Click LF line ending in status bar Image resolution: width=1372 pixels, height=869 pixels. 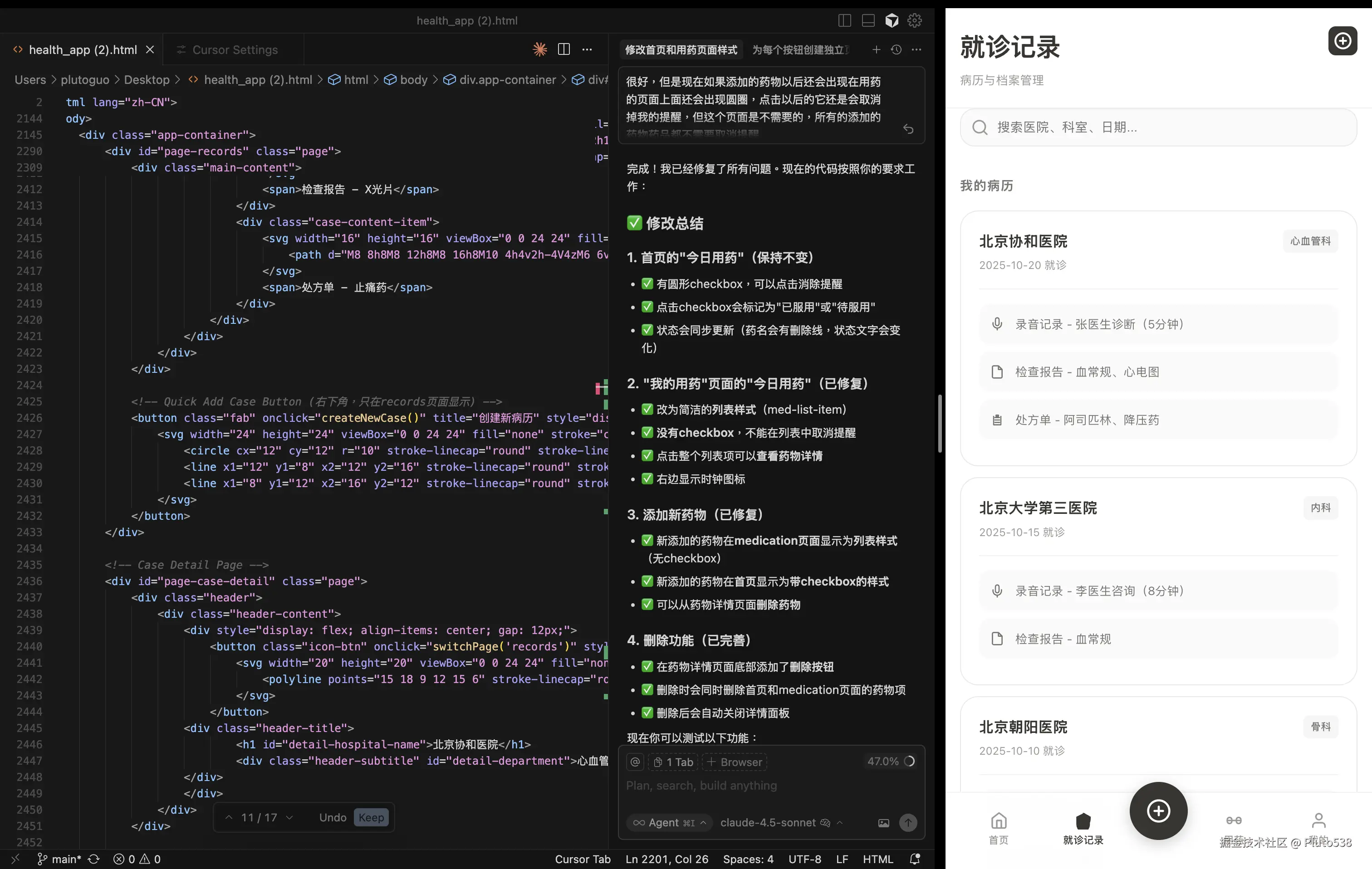point(842,859)
